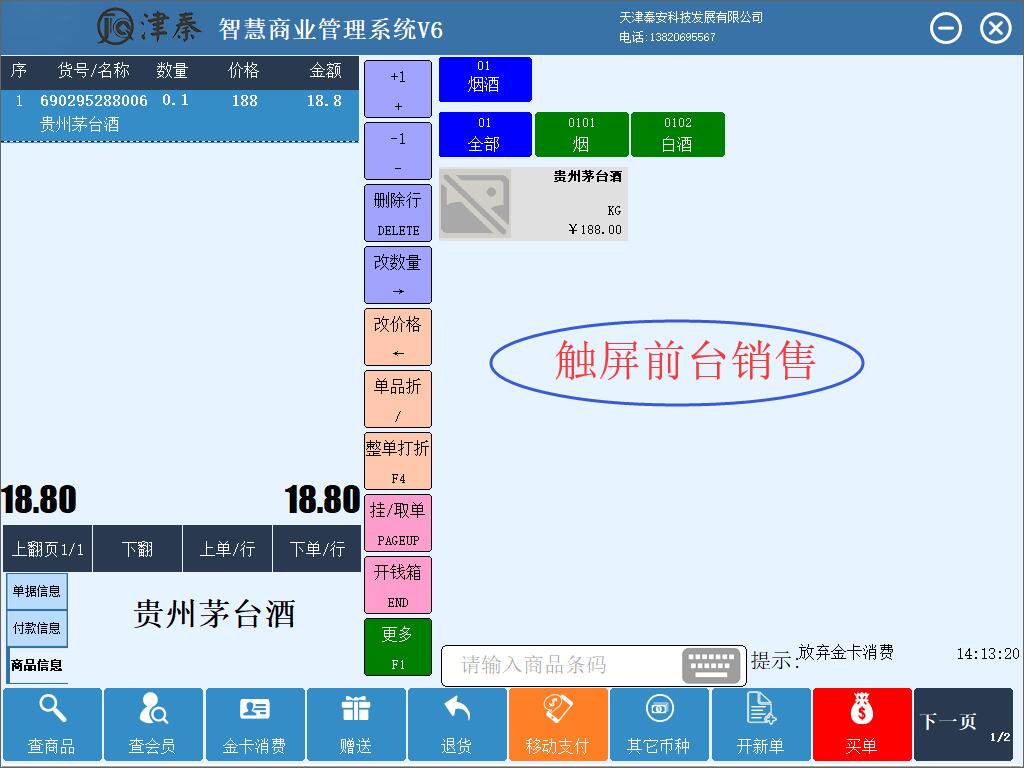
Task: Start a 退货 return transaction
Action: tap(457, 724)
